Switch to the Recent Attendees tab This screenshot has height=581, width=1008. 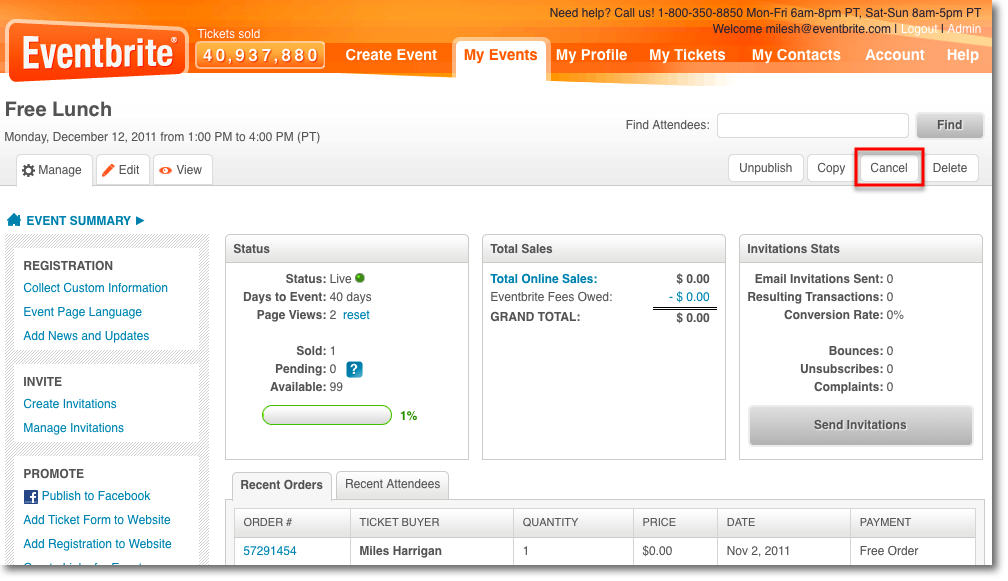click(x=392, y=484)
